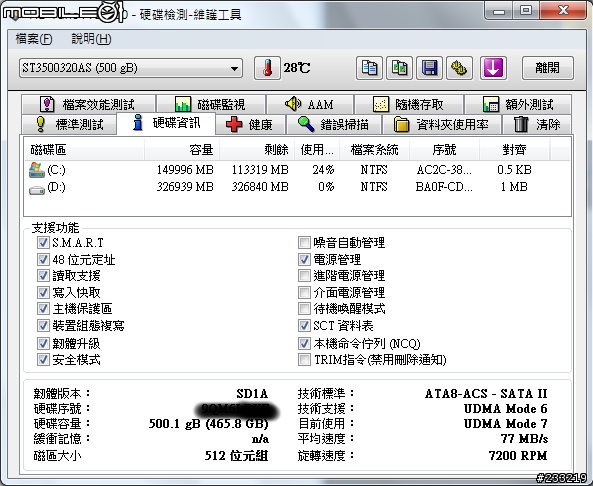Viewport: 593px width, 486px height.
Task: Click the C: drive Windows icon
Action: click(37, 170)
